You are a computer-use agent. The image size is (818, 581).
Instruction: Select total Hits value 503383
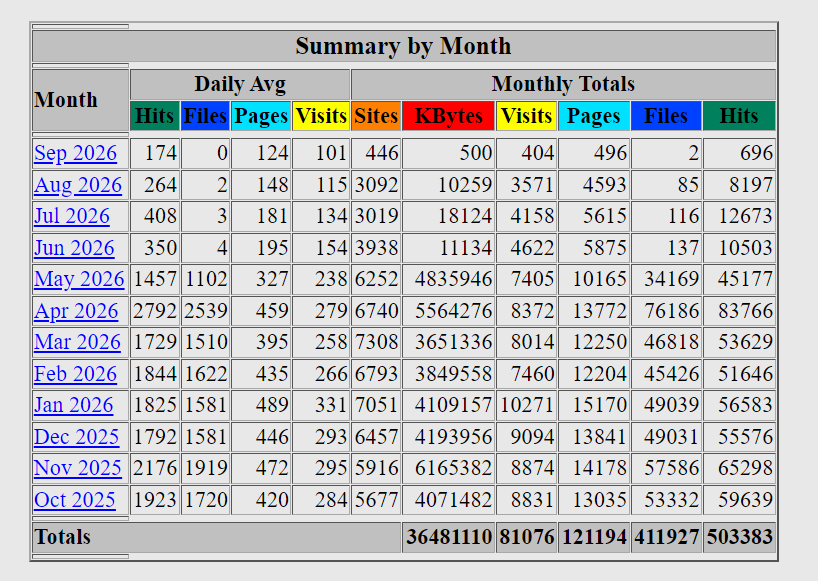[x=739, y=537]
